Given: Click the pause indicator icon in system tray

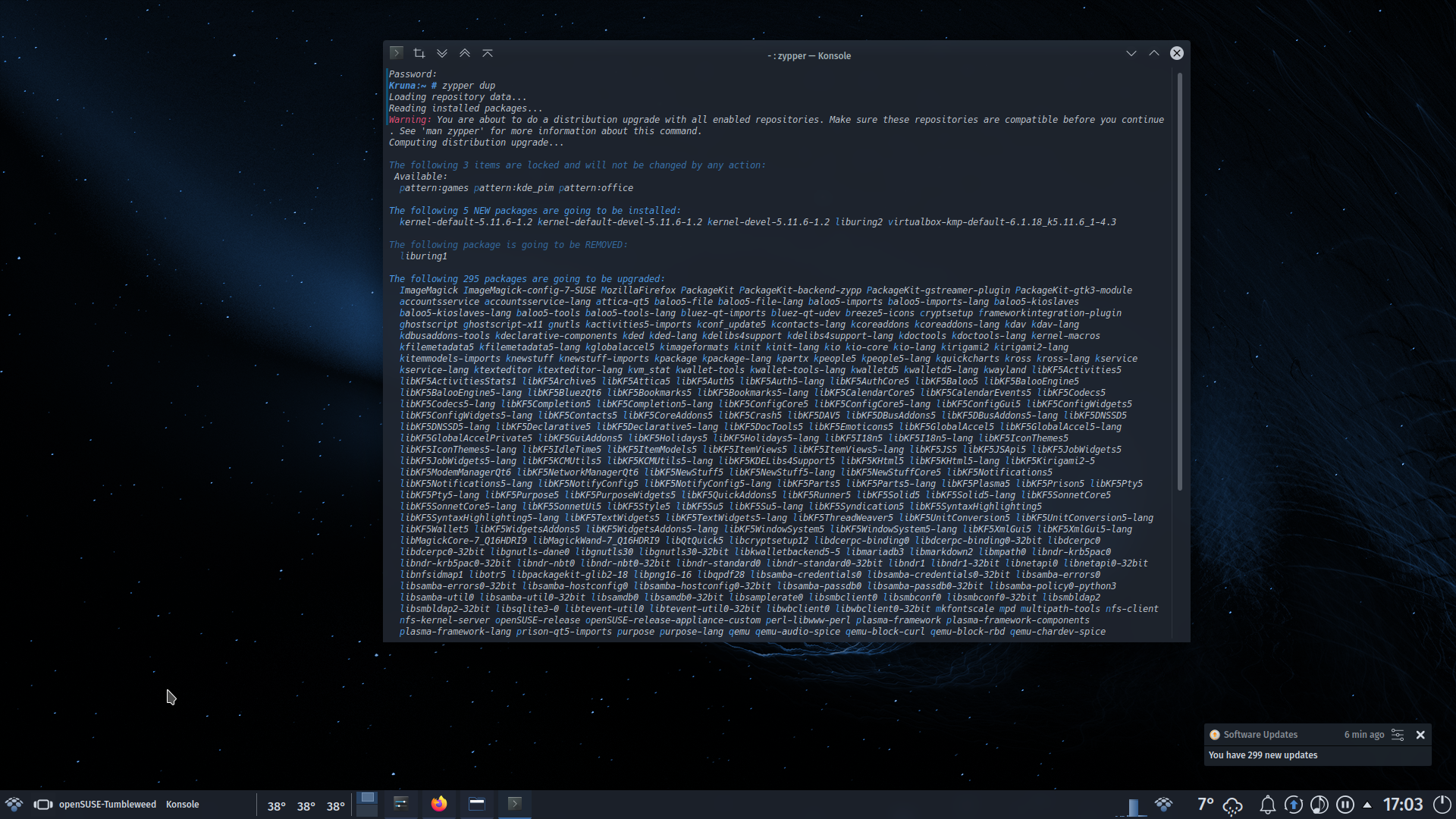Looking at the screenshot, I should [x=1345, y=805].
